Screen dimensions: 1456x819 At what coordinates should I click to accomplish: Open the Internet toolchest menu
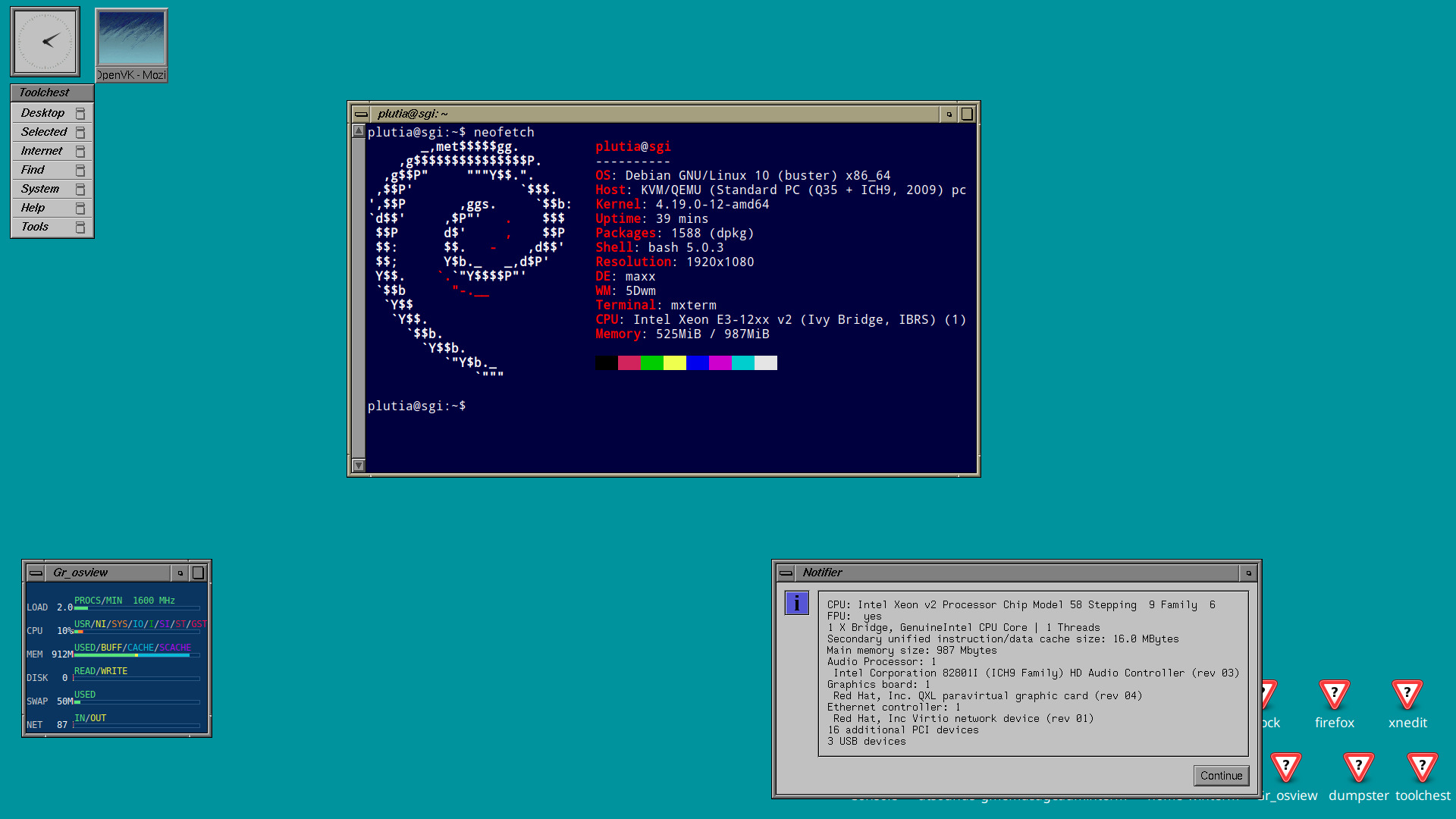coord(42,151)
